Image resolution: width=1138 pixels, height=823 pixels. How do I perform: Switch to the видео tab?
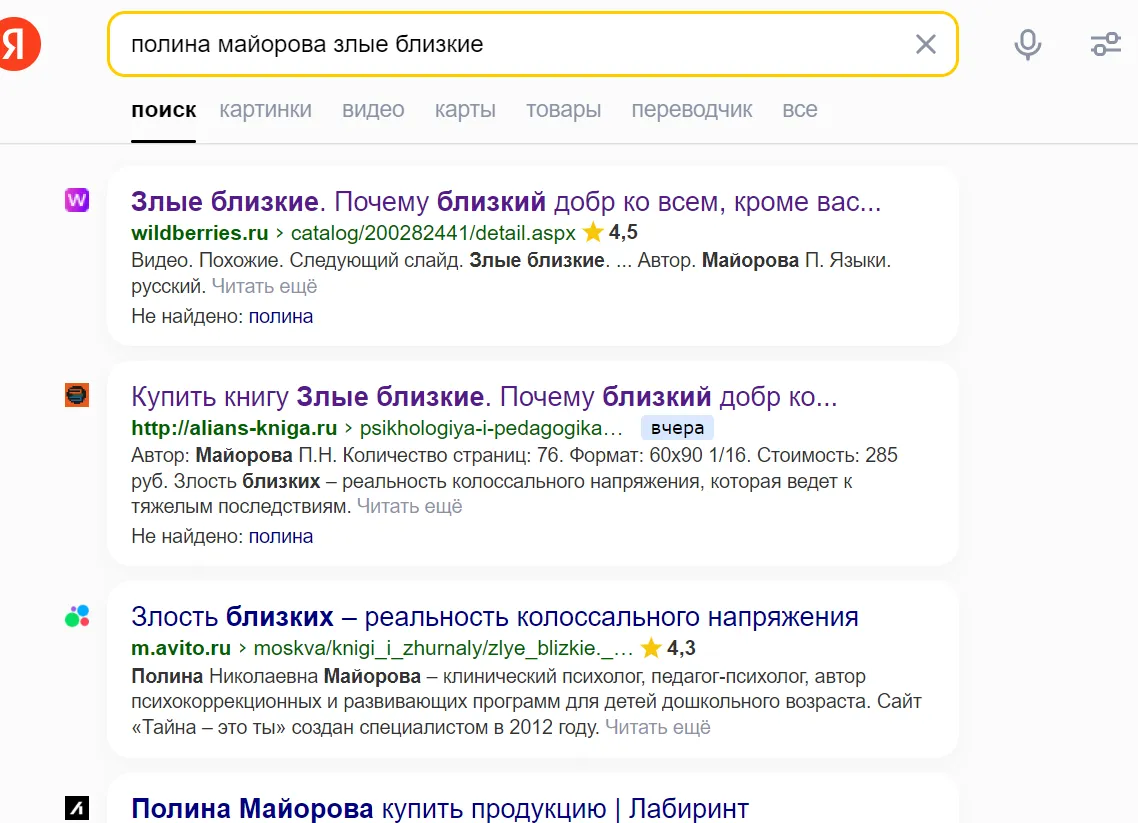pyautogui.click(x=373, y=110)
